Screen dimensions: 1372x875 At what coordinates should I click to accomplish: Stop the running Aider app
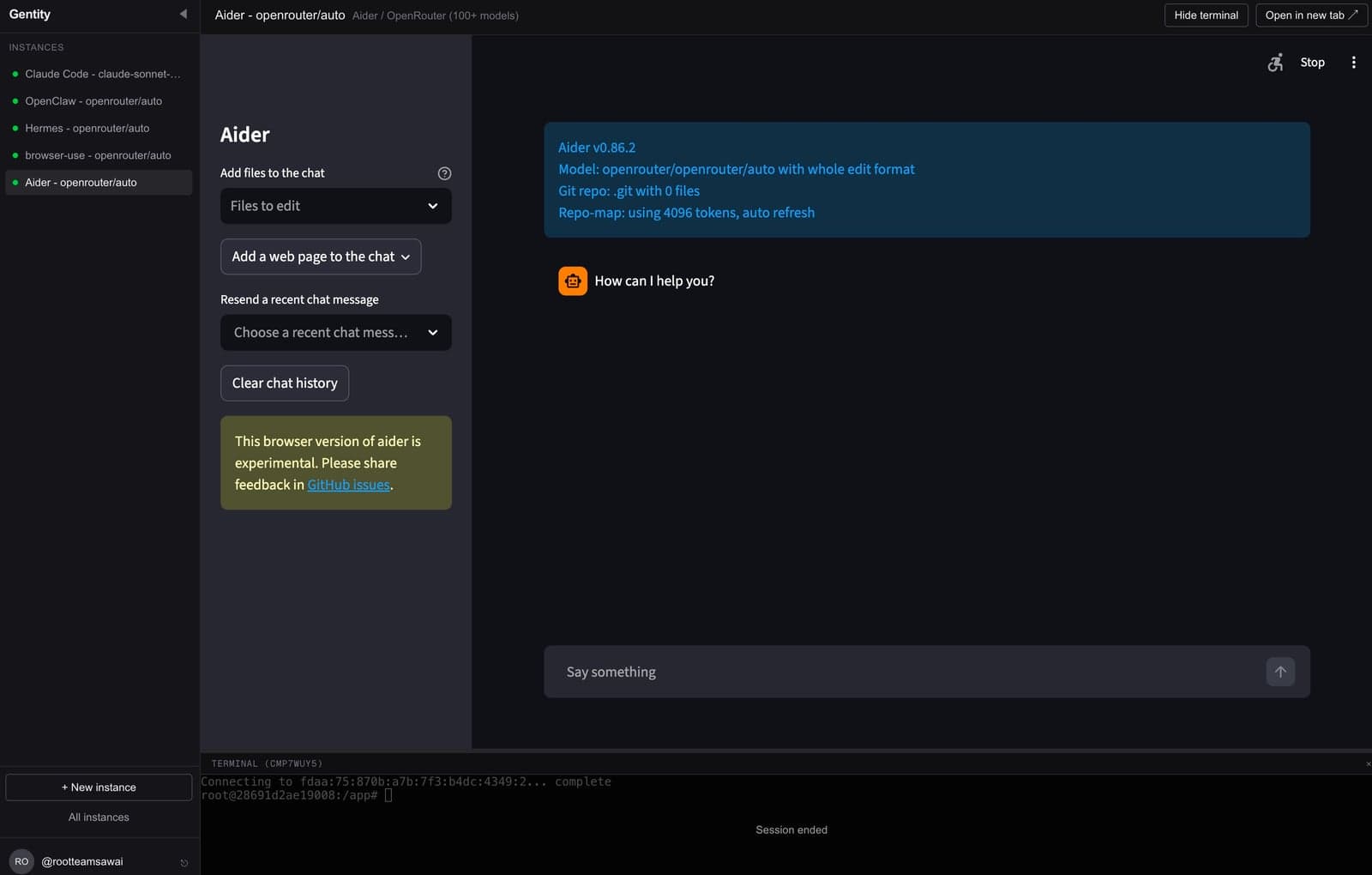pyautogui.click(x=1312, y=63)
